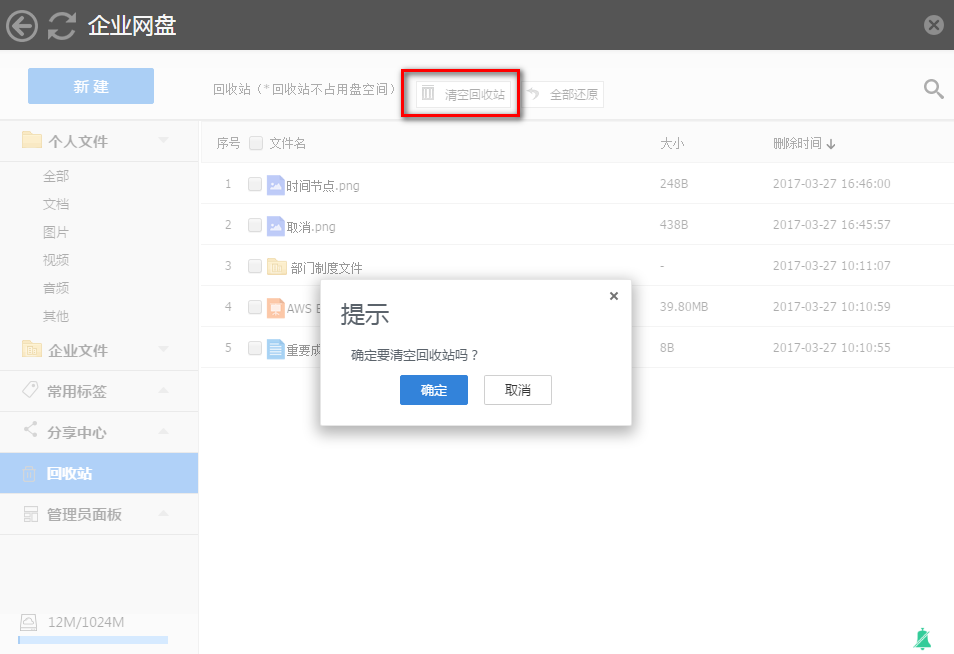Screen dimensions: 954x654
Task: Click the refresh icon beside 企业网盘
Action: (x=62, y=25)
